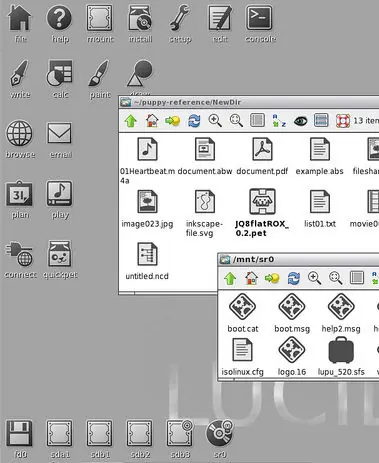Toggle hidden files eye icon in NewDir
This screenshot has width=379, height=463.
click(300, 121)
